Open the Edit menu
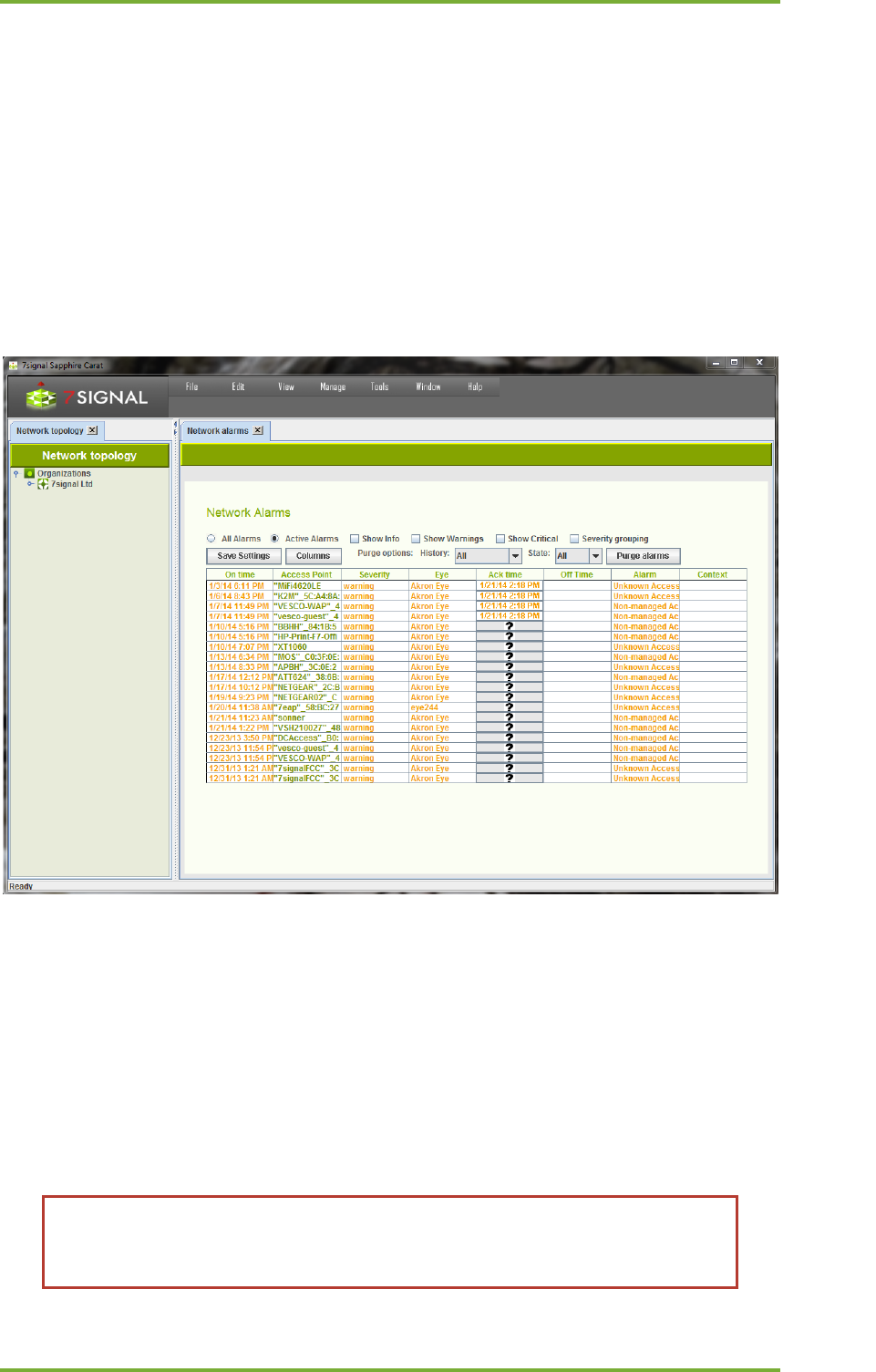 tap(238, 387)
